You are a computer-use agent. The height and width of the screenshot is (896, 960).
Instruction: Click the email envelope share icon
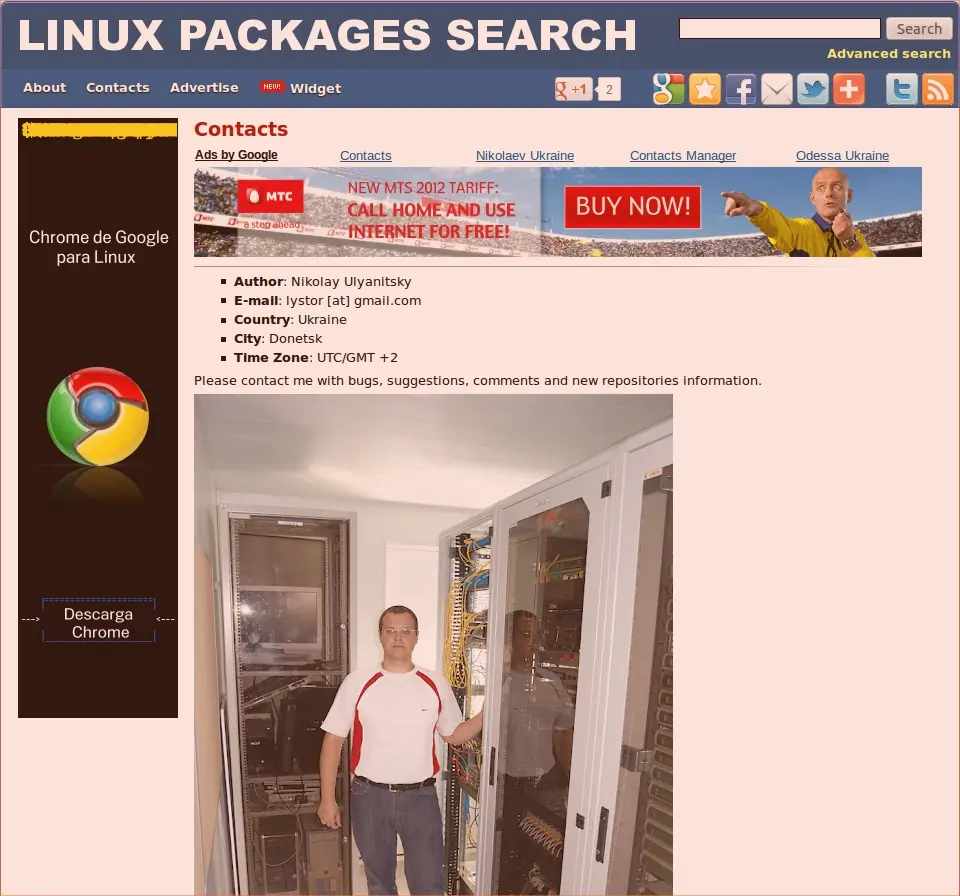pyautogui.click(x=776, y=89)
